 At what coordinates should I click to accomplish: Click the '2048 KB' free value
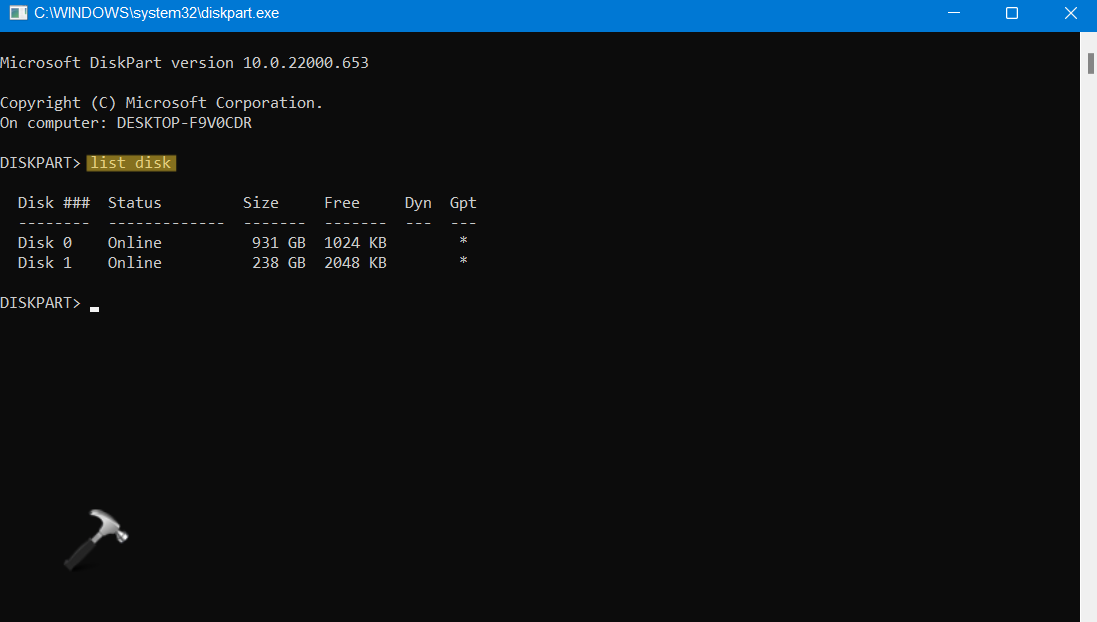pos(355,263)
